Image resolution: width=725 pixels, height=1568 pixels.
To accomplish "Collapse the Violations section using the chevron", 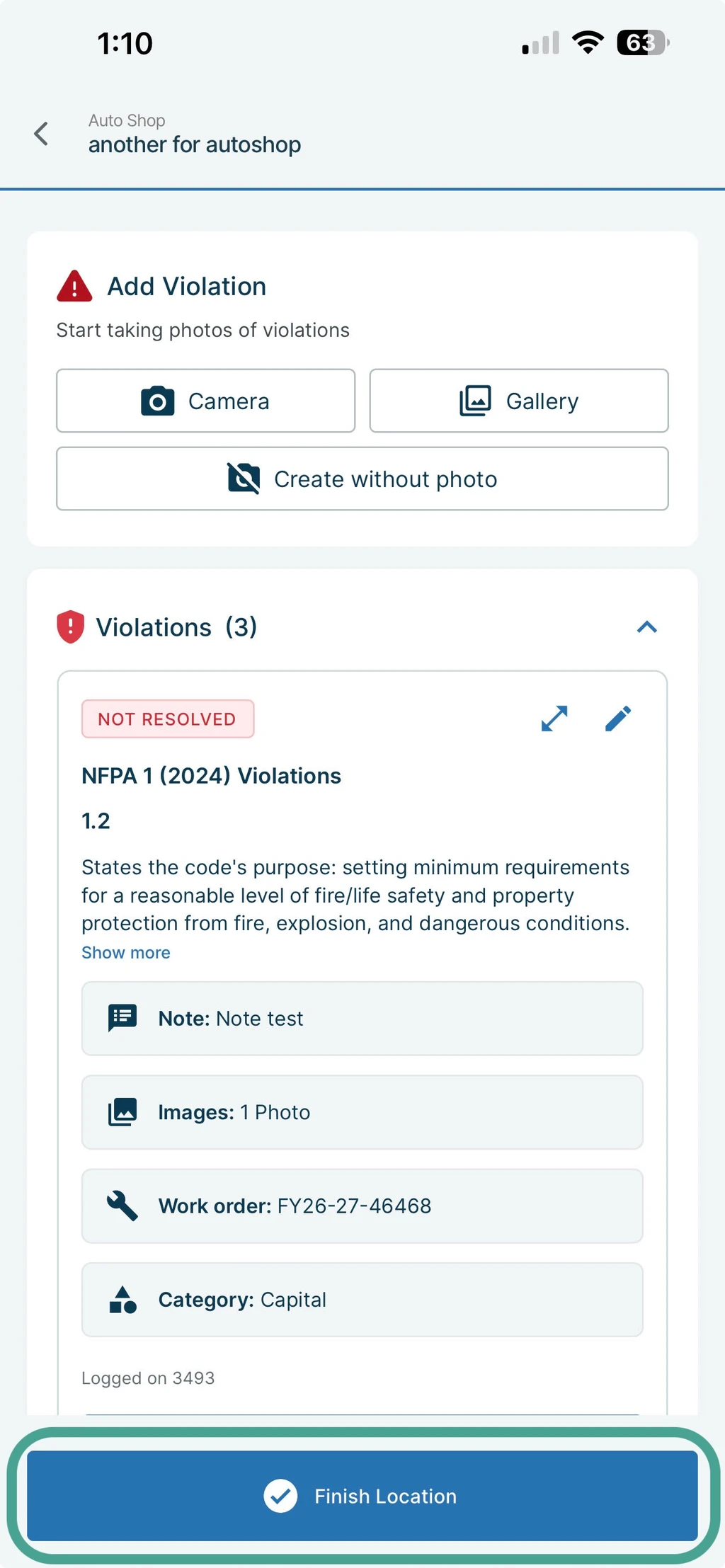I will click(x=647, y=627).
